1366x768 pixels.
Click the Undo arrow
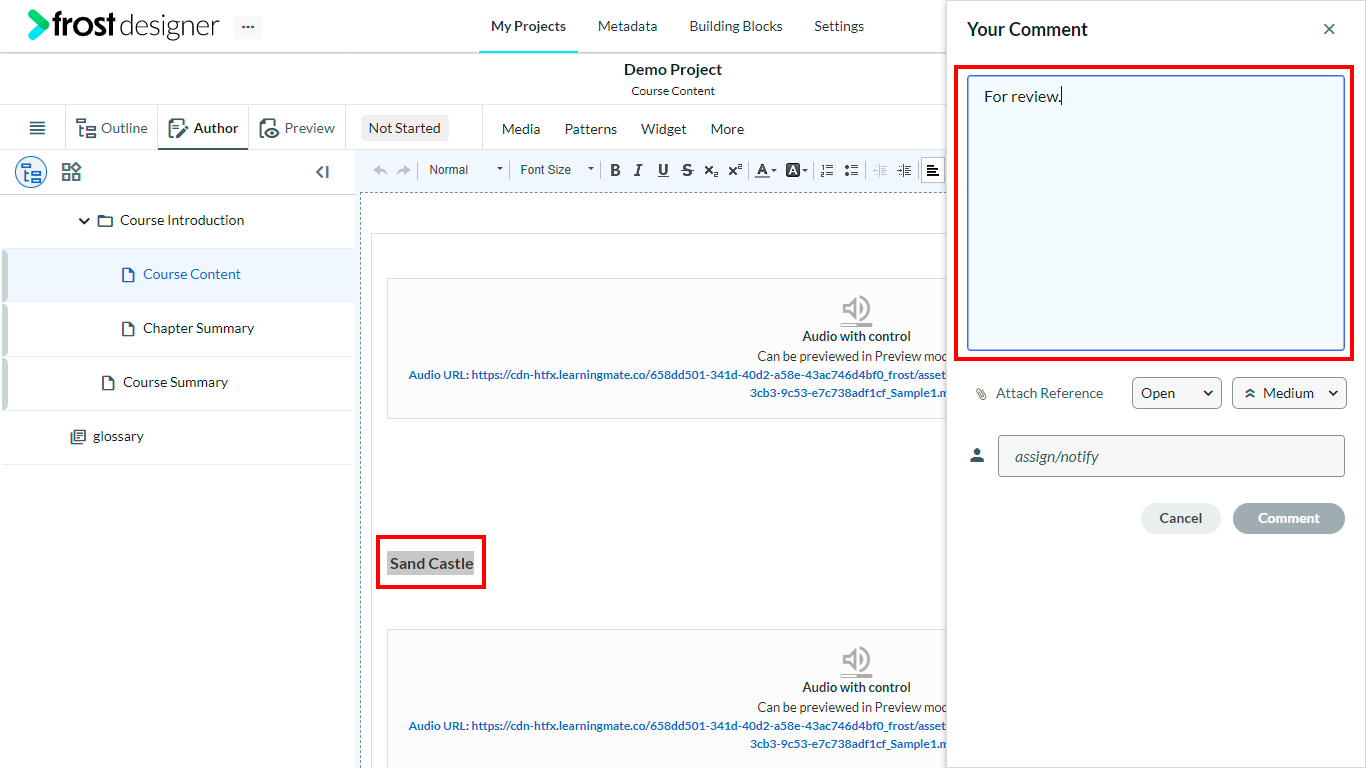coord(380,170)
